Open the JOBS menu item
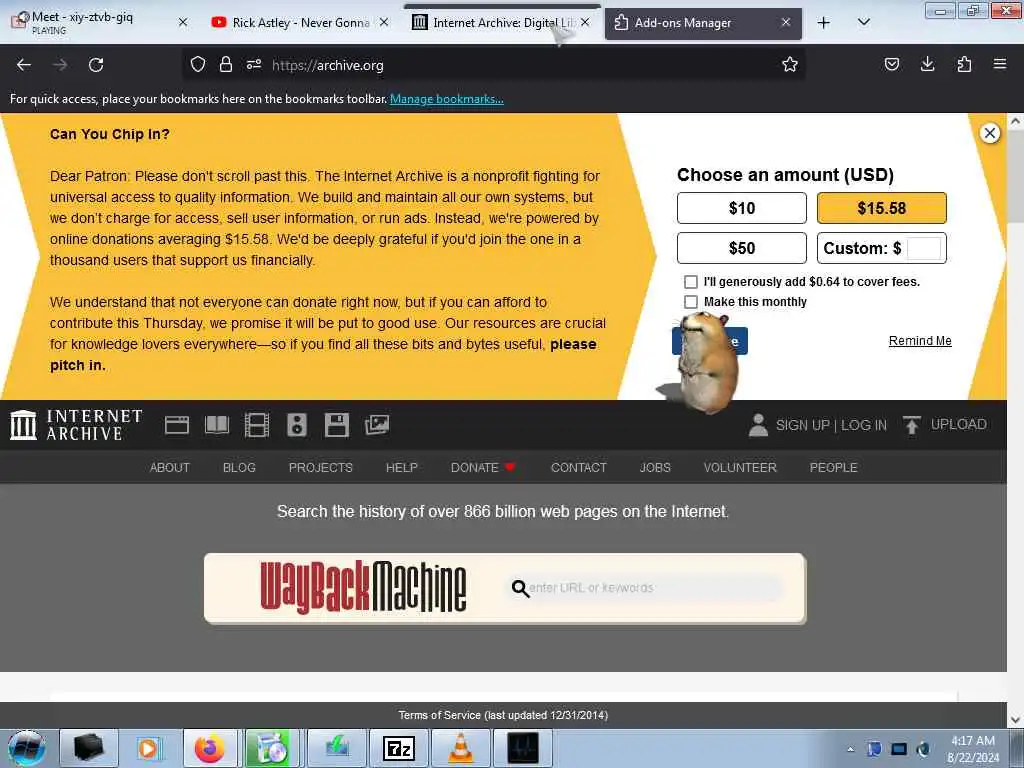 pos(655,468)
